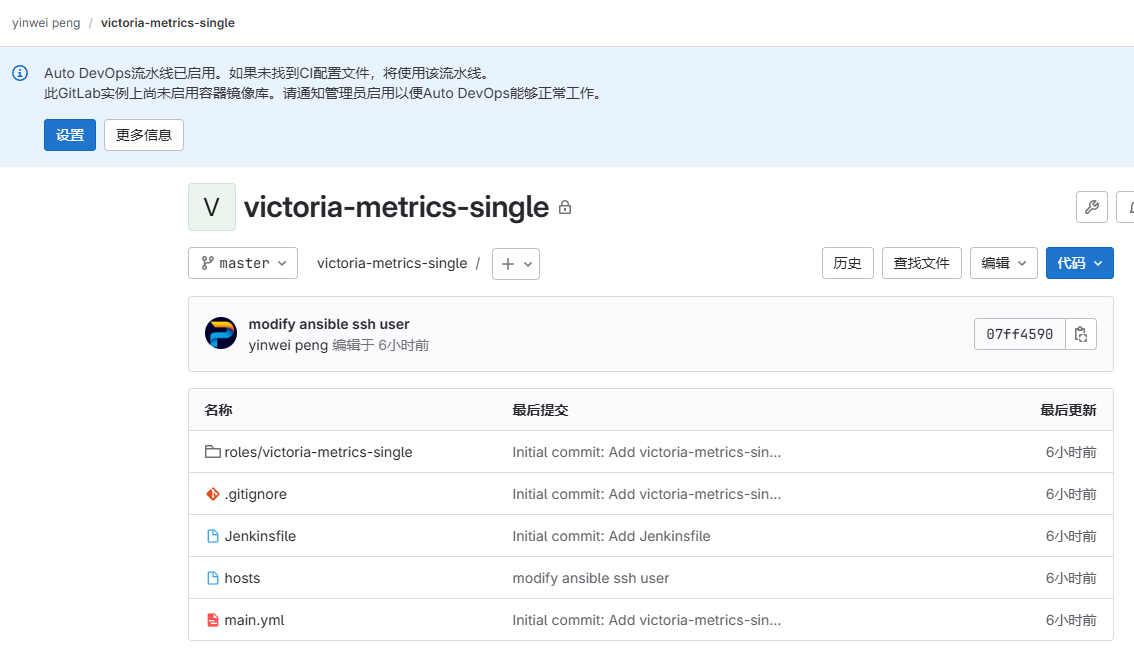Open the 编辑 dropdown menu
1134x672 pixels.
point(1003,263)
